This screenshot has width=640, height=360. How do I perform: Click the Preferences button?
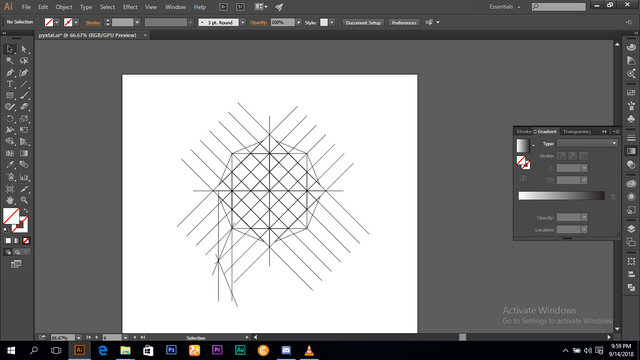[404, 22]
